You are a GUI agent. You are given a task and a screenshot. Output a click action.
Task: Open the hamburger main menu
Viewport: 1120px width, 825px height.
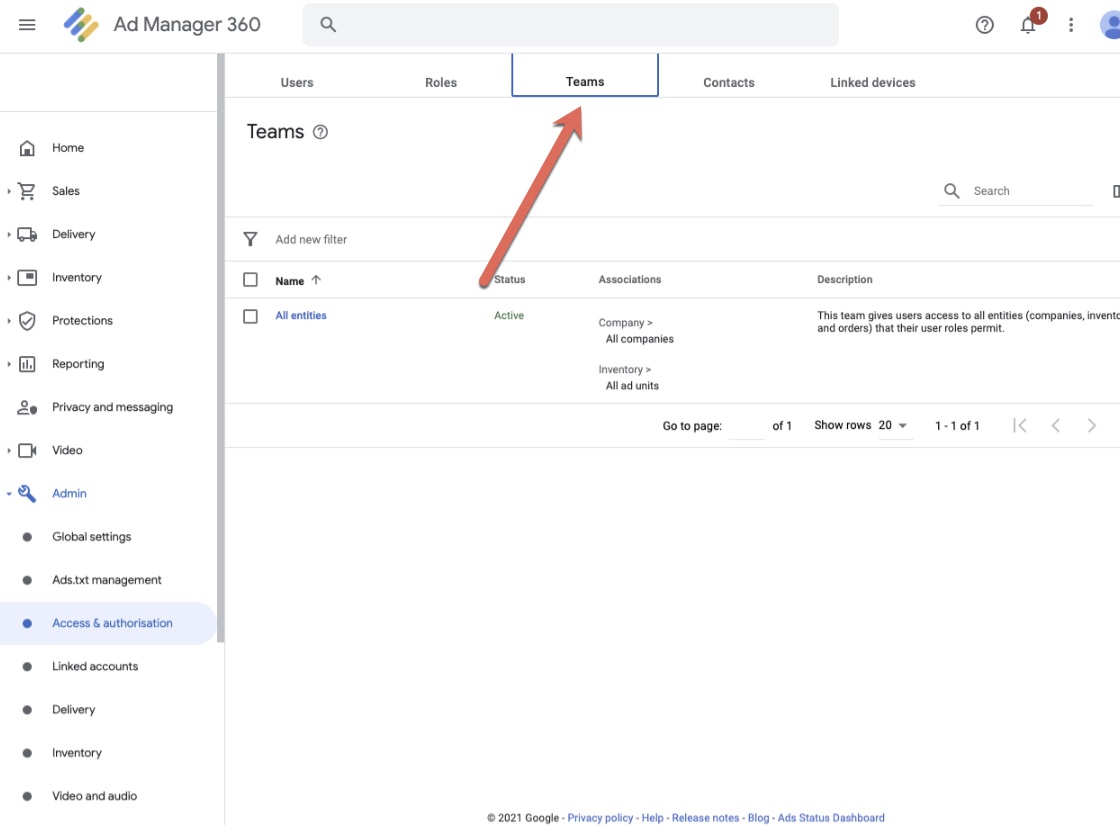pos(27,25)
